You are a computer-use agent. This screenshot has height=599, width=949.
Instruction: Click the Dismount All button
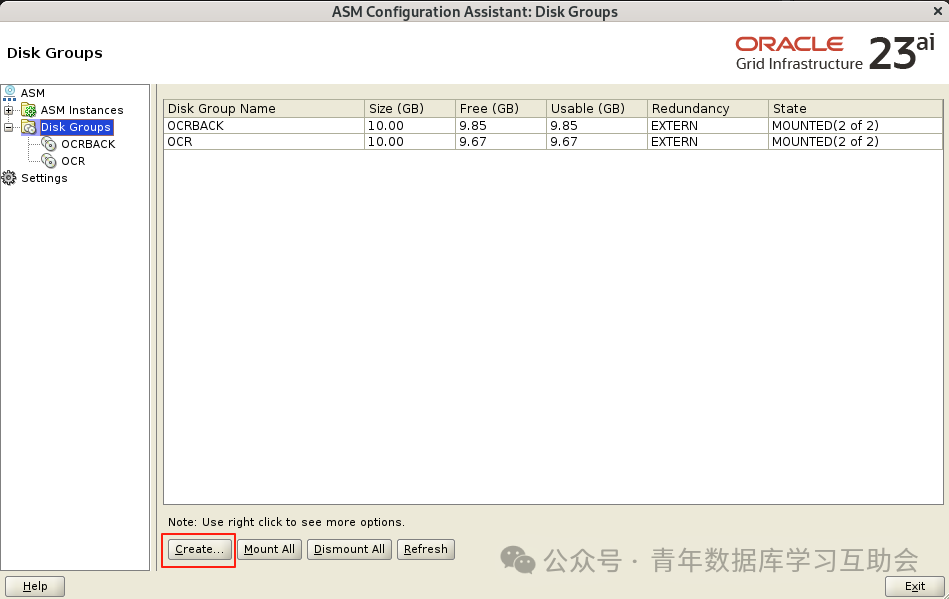(349, 549)
